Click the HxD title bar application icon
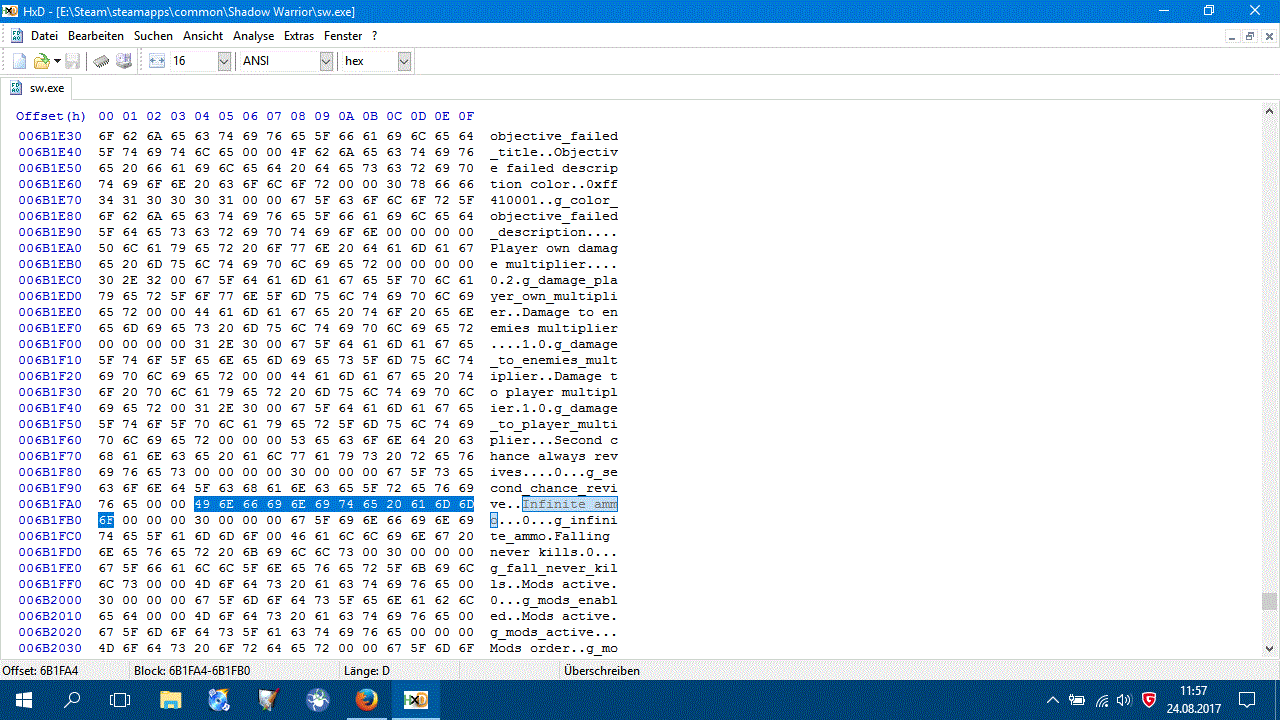The height and width of the screenshot is (720, 1280). coord(10,11)
